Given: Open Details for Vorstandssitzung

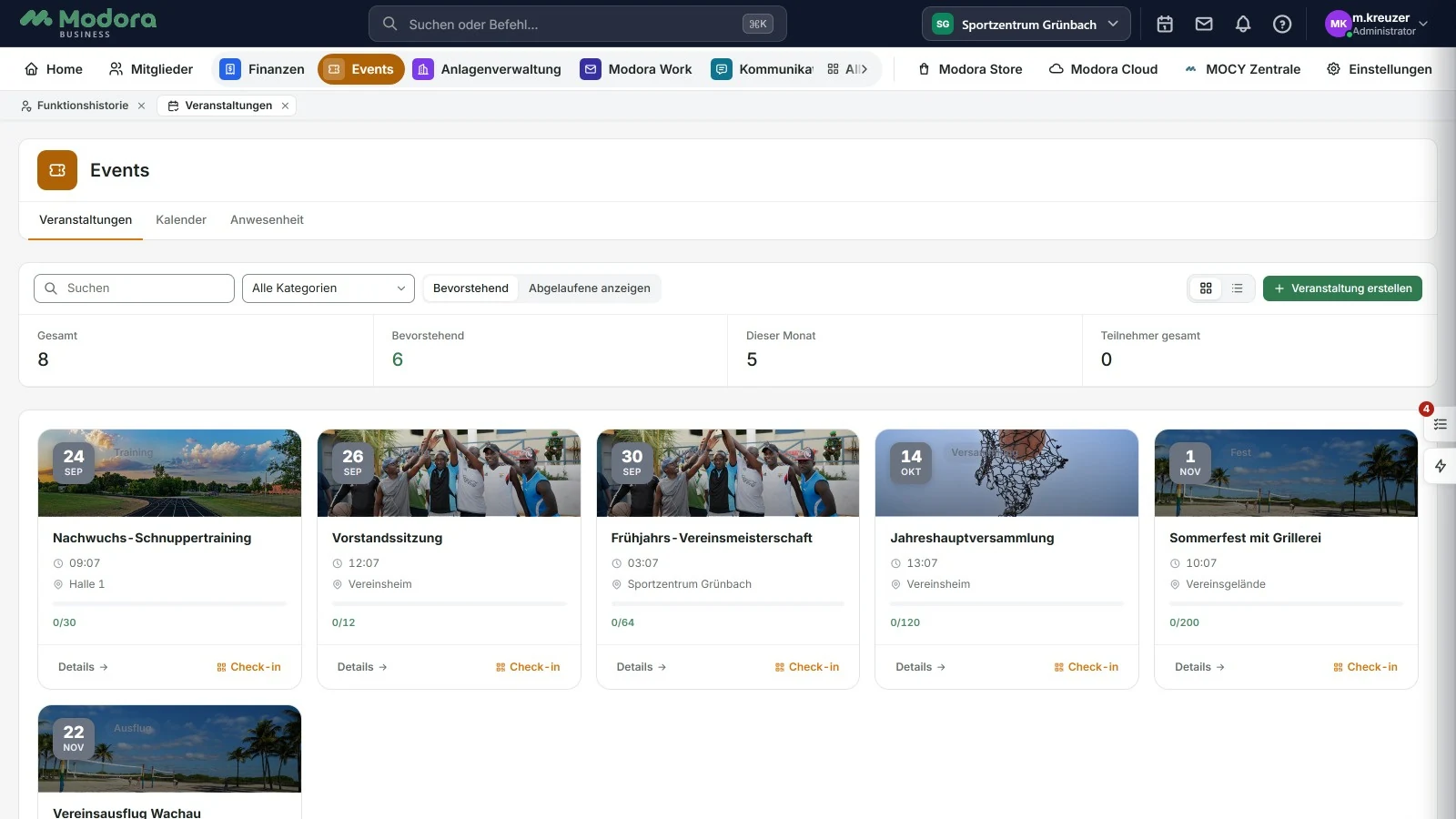Looking at the screenshot, I should (x=362, y=667).
